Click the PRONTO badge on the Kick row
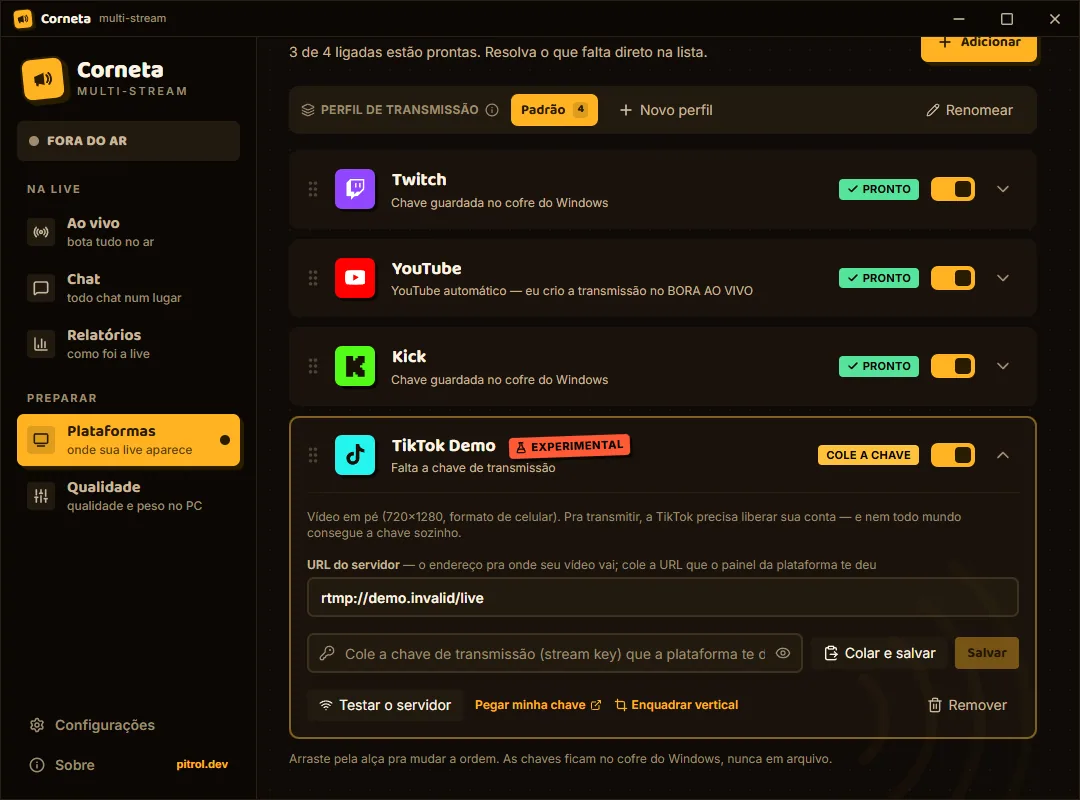Screen dimensions: 1080x800 tap(878, 366)
